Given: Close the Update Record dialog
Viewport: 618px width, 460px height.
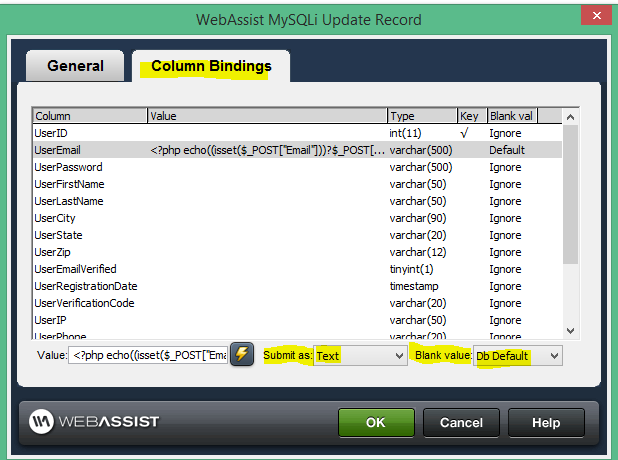Looking at the screenshot, I should [x=596, y=16].
